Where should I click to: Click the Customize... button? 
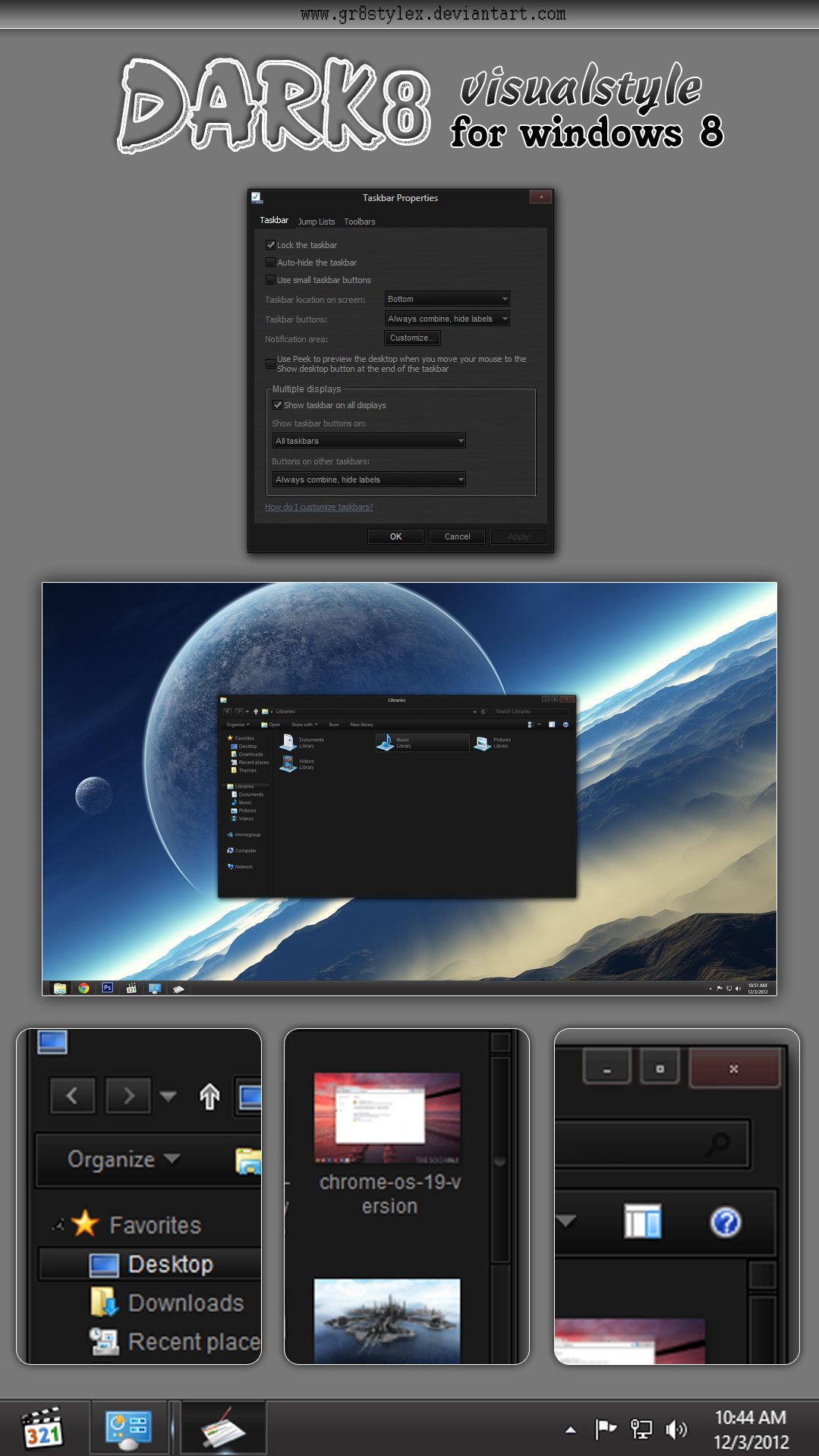pyautogui.click(x=411, y=338)
